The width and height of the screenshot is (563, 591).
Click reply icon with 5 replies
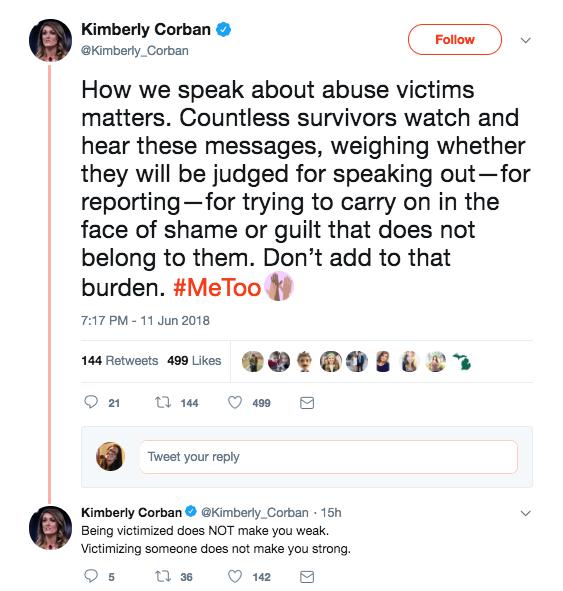[x=91, y=576]
